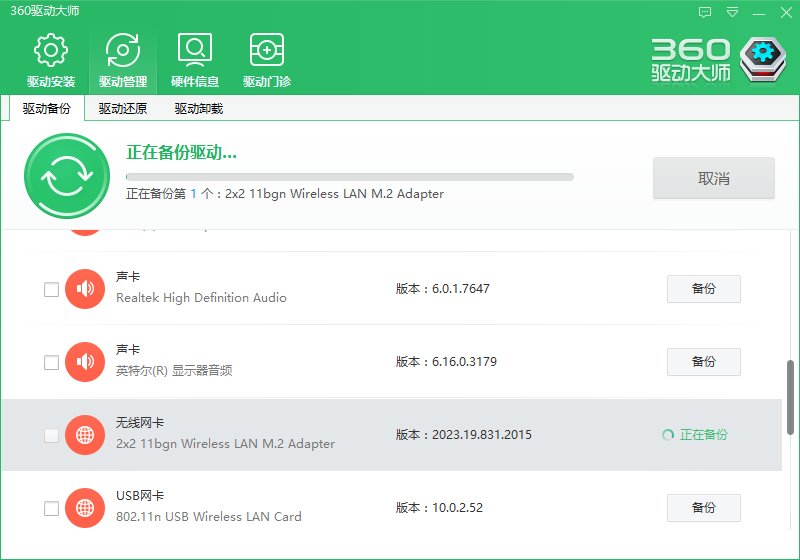Select the 驱动管理 toolbar icon
The image size is (800, 560).
coord(123,61)
